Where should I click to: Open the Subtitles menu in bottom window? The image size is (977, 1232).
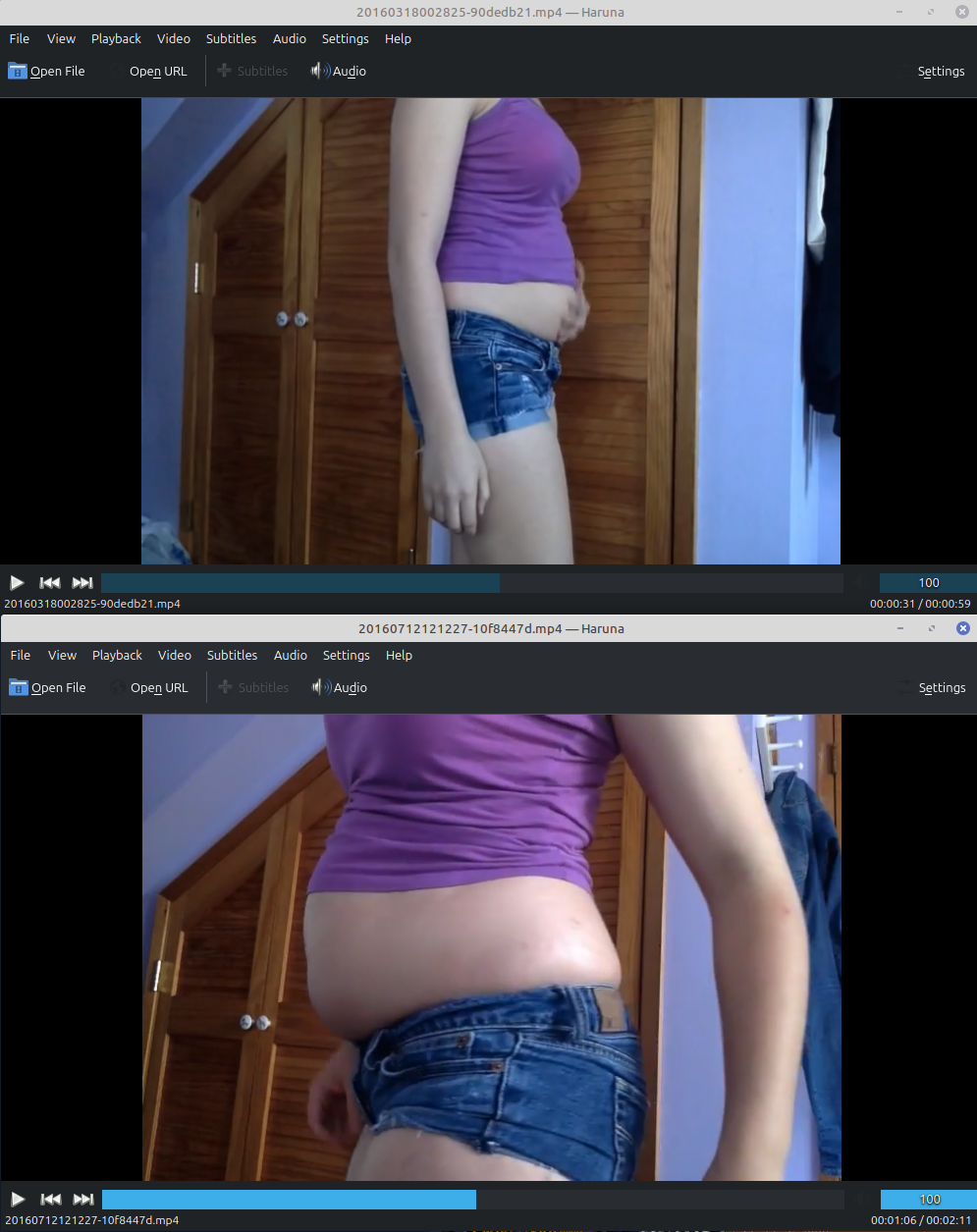[x=232, y=655]
